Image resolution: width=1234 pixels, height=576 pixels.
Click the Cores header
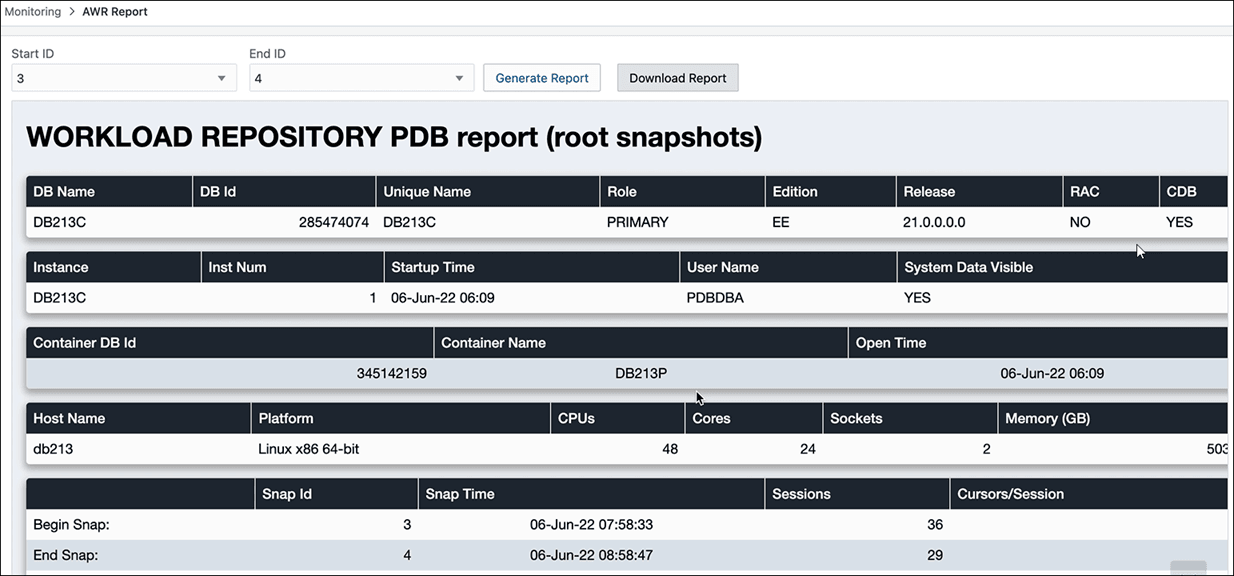tap(754, 418)
